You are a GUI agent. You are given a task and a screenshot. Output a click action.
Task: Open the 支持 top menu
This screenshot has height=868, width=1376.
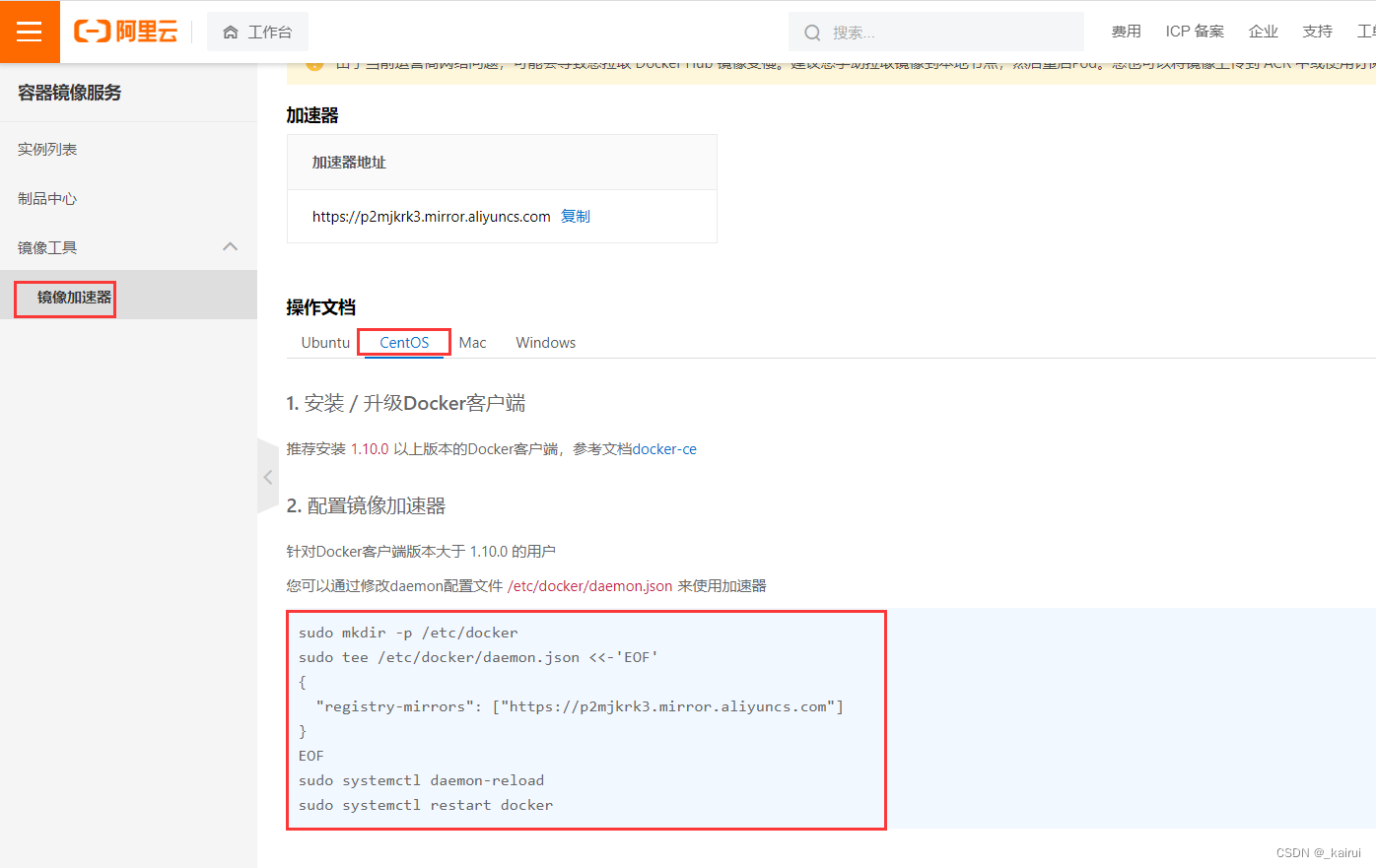(1317, 32)
